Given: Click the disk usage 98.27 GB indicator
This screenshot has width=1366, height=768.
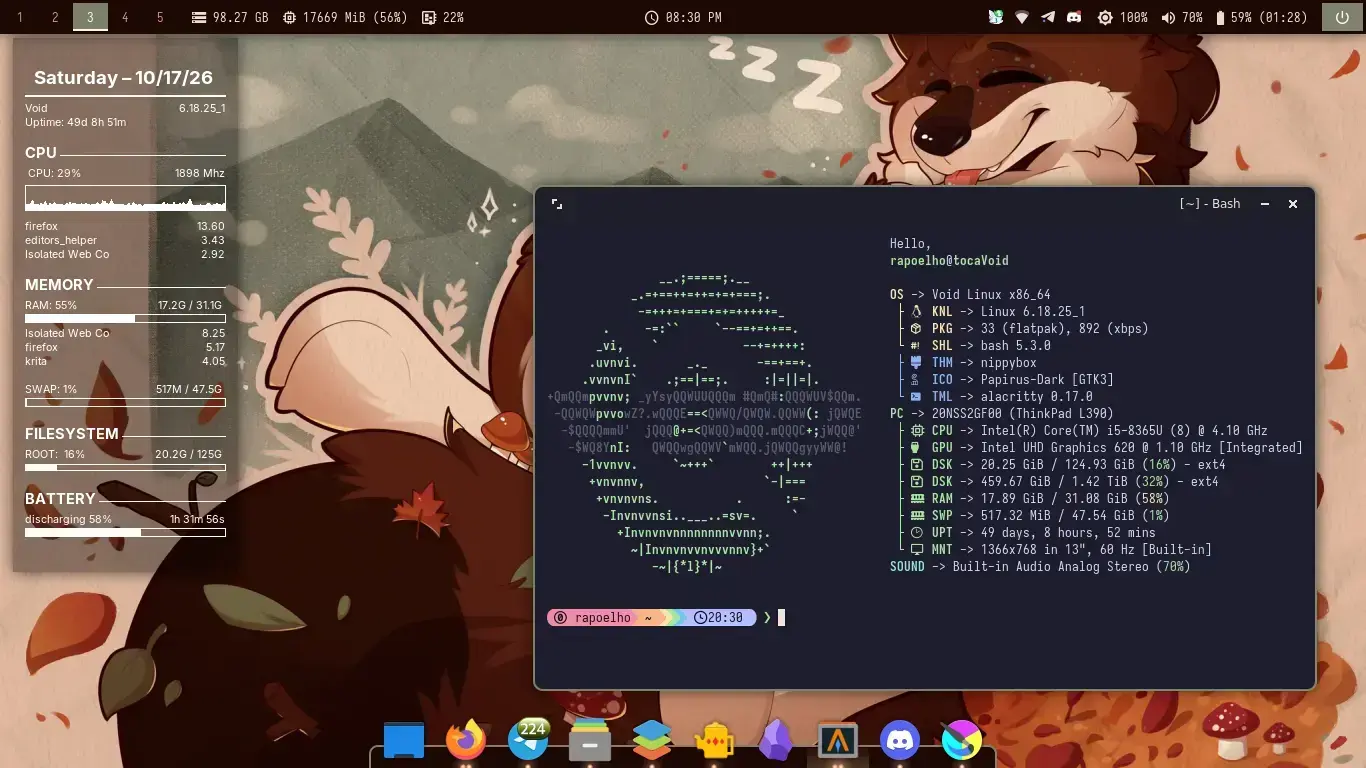Looking at the screenshot, I should [230, 18].
